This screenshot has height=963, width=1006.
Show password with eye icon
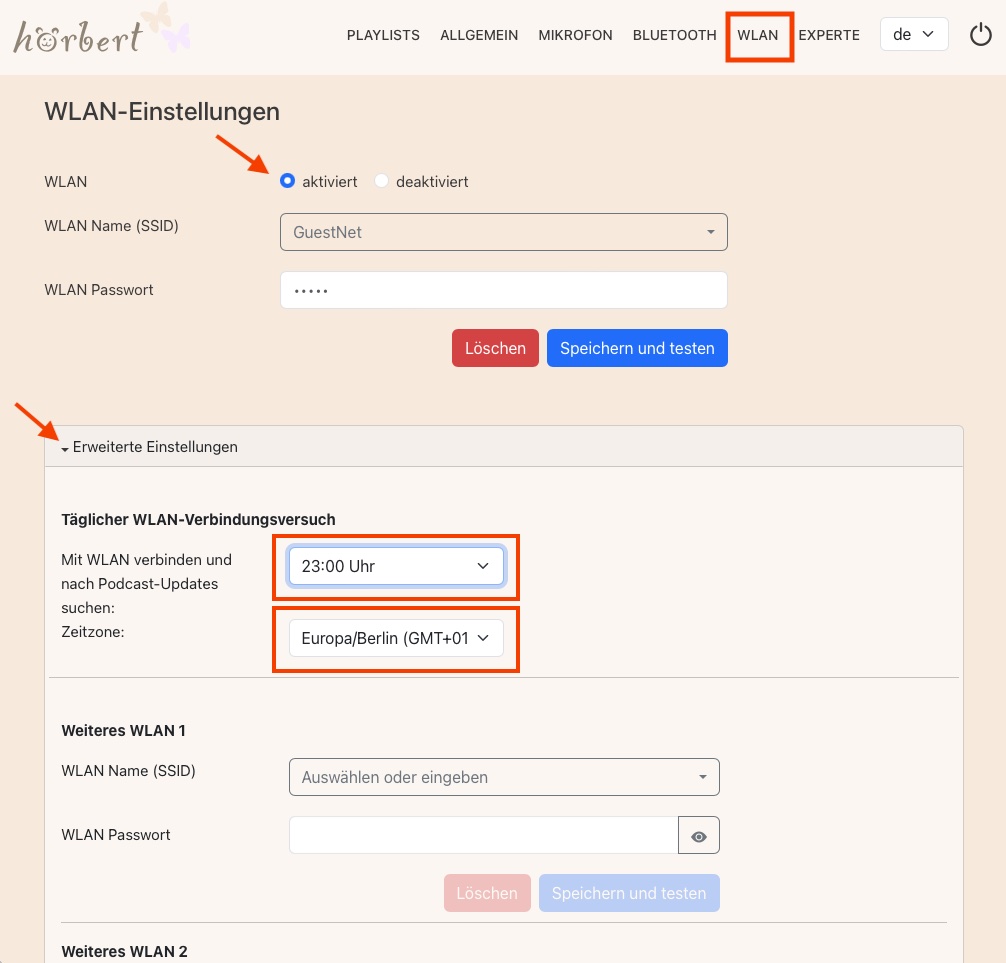tap(699, 836)
